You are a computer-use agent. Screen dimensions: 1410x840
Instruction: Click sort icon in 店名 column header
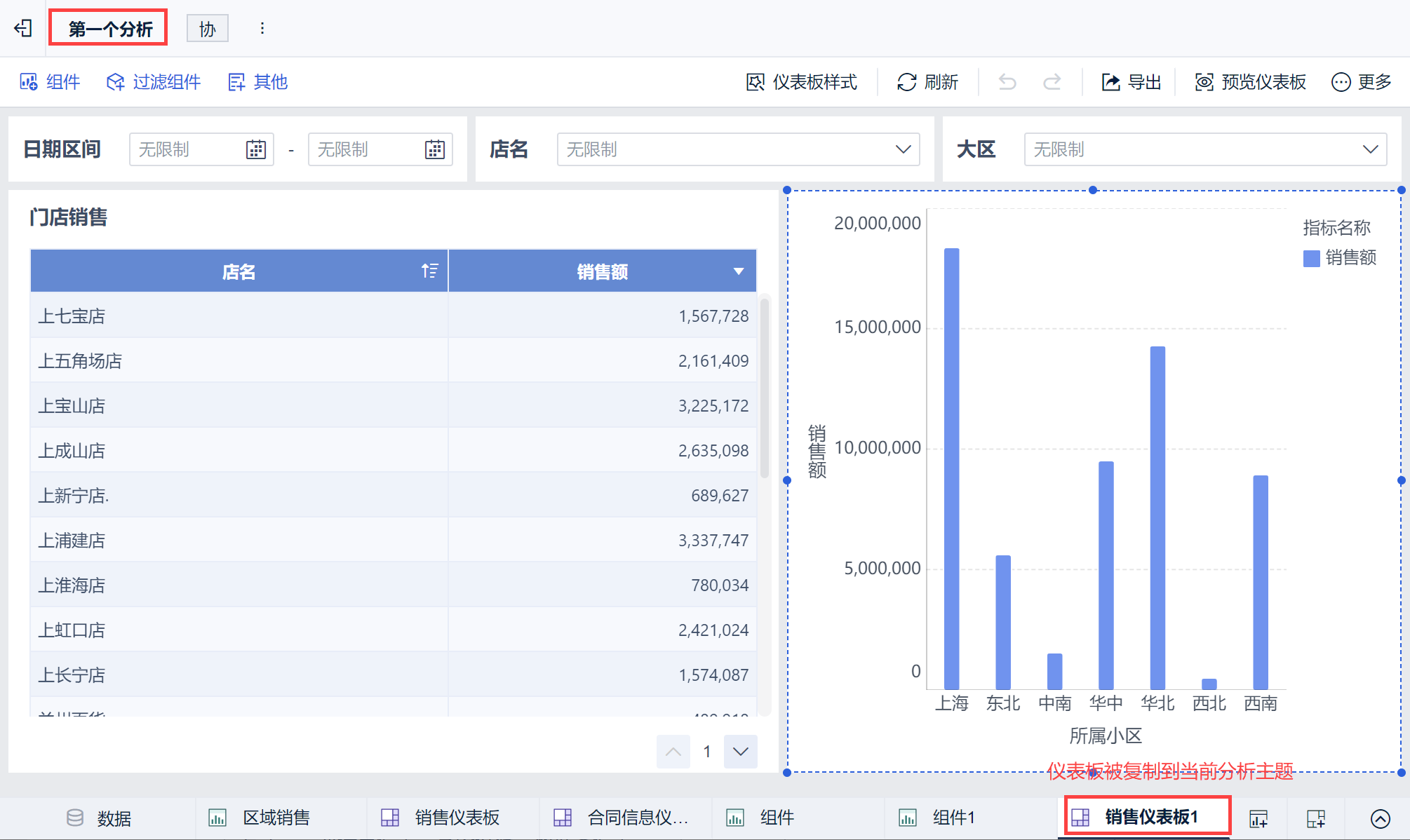[429, 271]
